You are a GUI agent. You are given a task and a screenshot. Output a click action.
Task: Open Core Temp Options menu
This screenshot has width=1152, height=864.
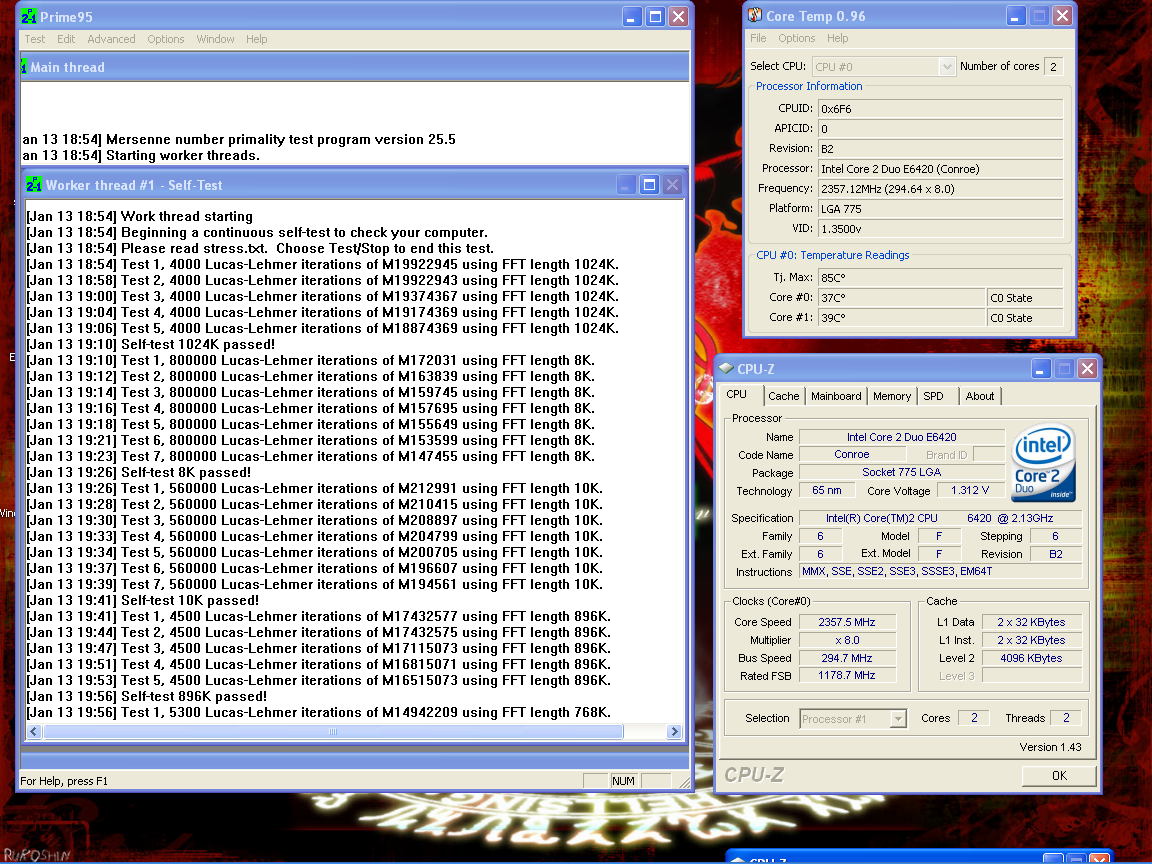point(796,38)
